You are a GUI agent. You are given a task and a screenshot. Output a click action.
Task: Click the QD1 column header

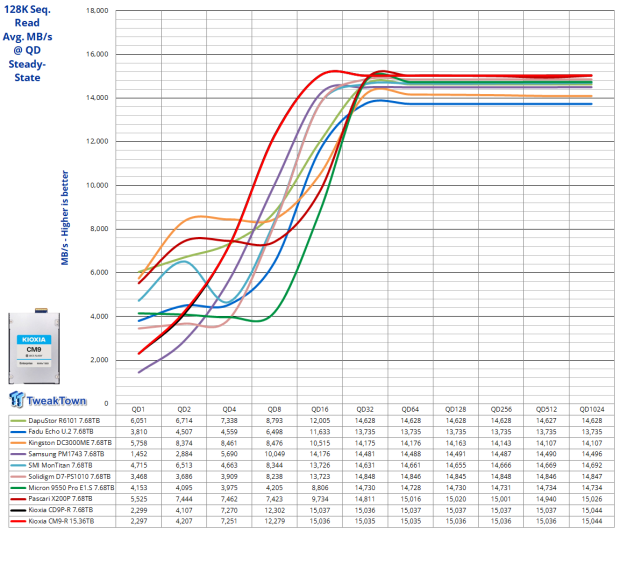pos(138,409)
